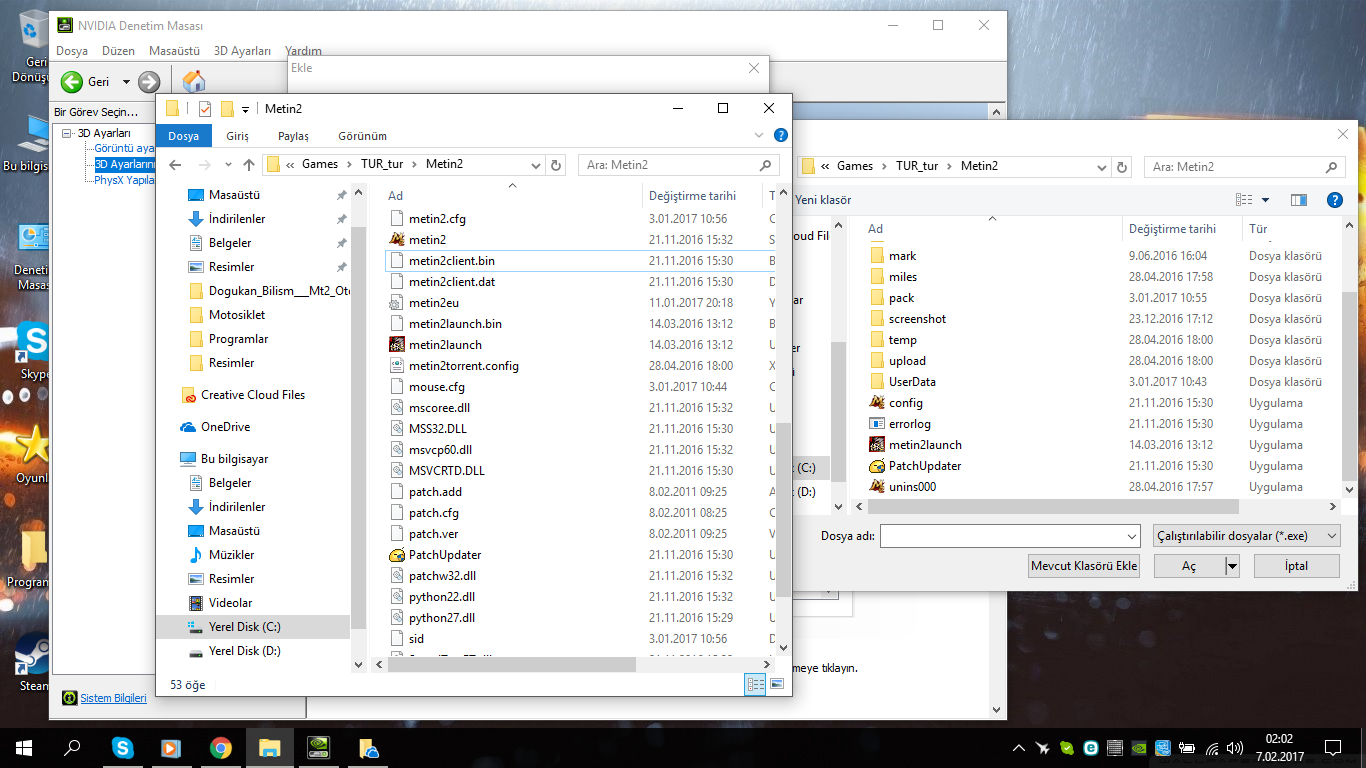Sort Explorer by Değiştirme tarihi column
Image resolution: width=1366 pixels, height=768 pixels.
point(692,196)
